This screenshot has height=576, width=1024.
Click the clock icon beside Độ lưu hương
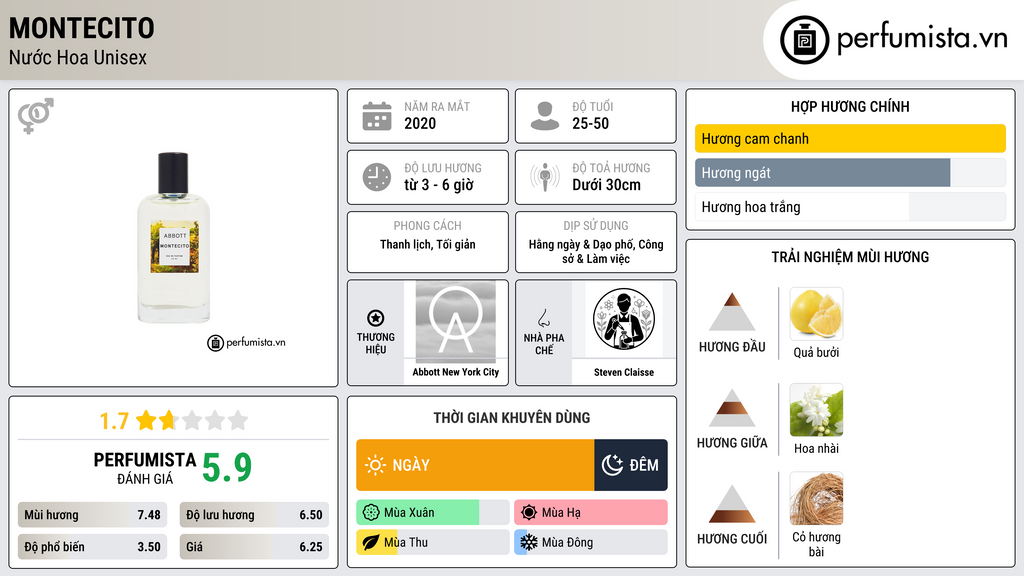click(x=377, y=177)
